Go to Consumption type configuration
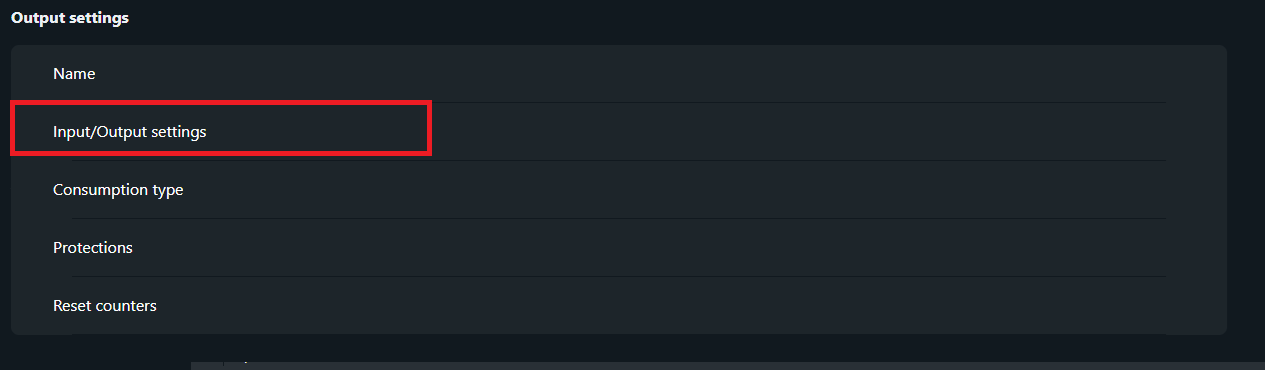The image size is (1265, 370). (x=618, y=190)
